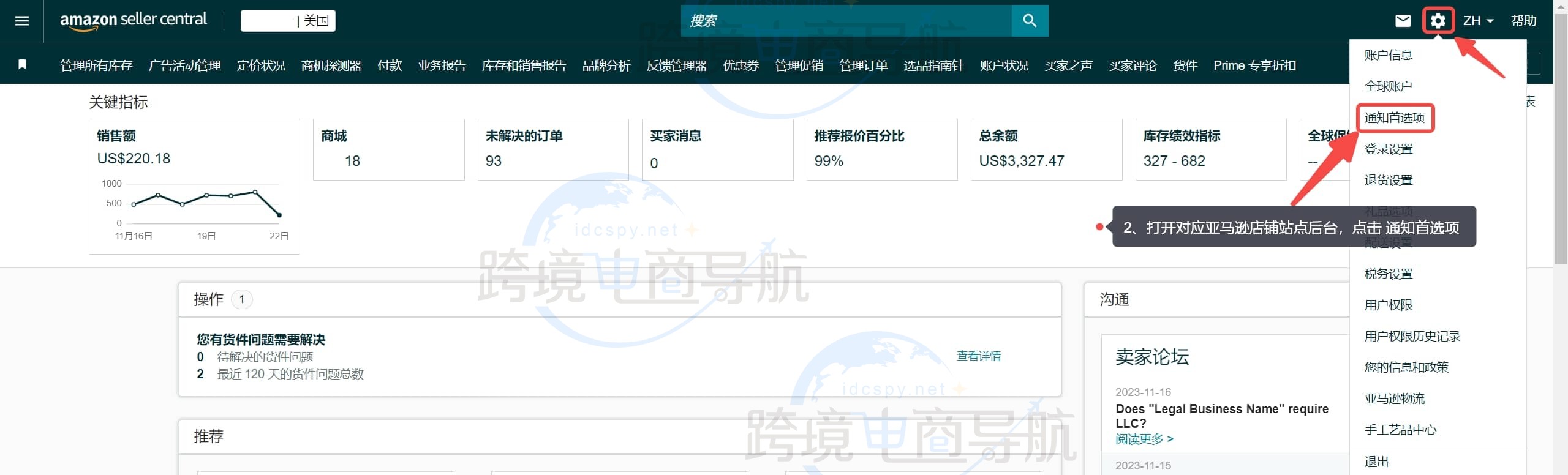Screen dimensions: 1568x475
Task: Click the 阅读更多 link in seller forum
Action: point(1144,439)
